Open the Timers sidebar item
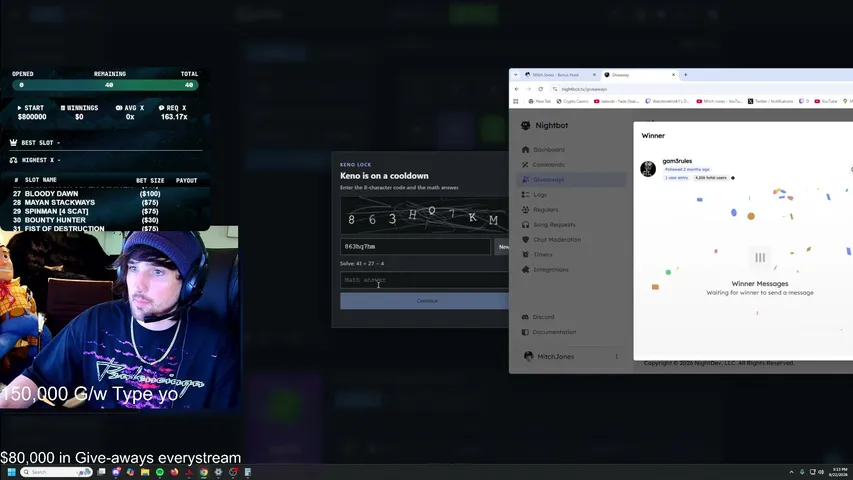853x480 pixels. (543, 254)
